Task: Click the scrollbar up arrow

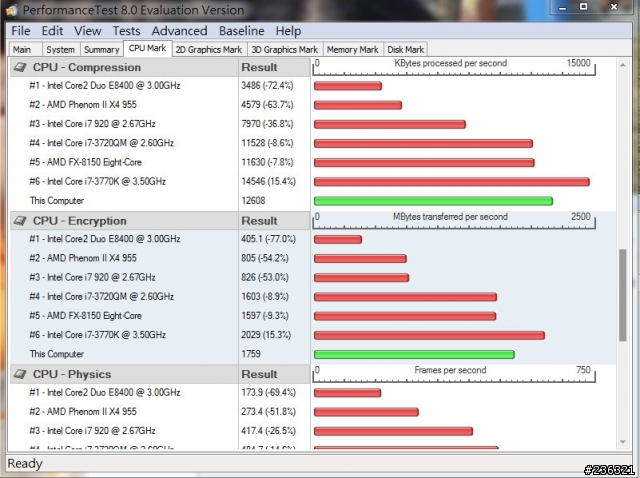Action: 622,65
